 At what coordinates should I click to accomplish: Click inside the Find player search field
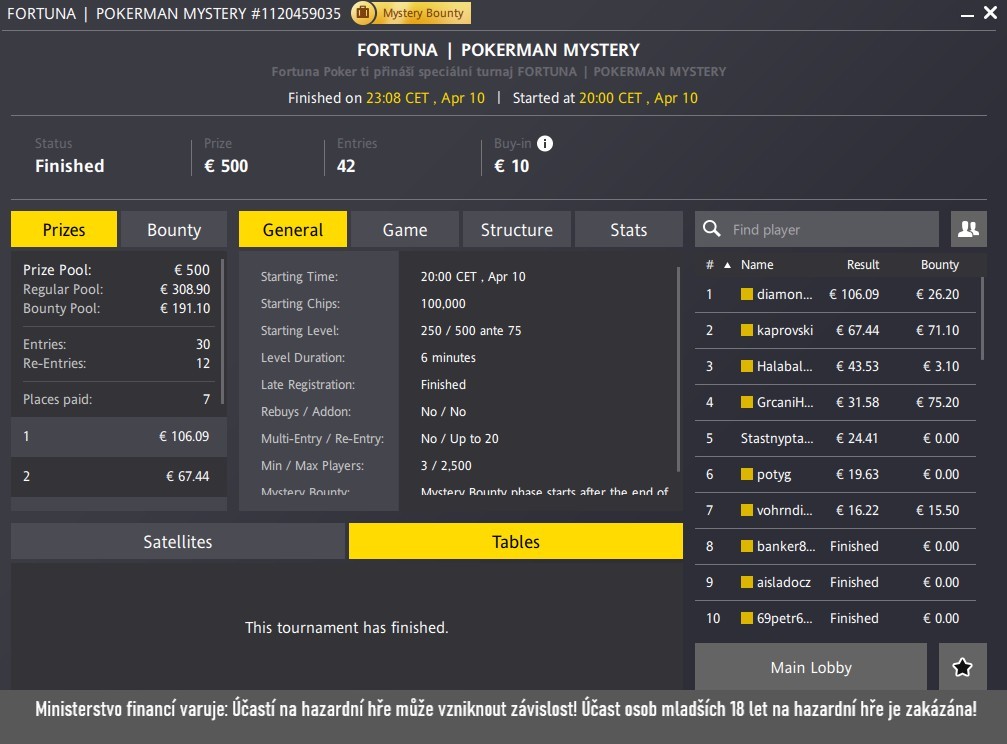(820, 229)
